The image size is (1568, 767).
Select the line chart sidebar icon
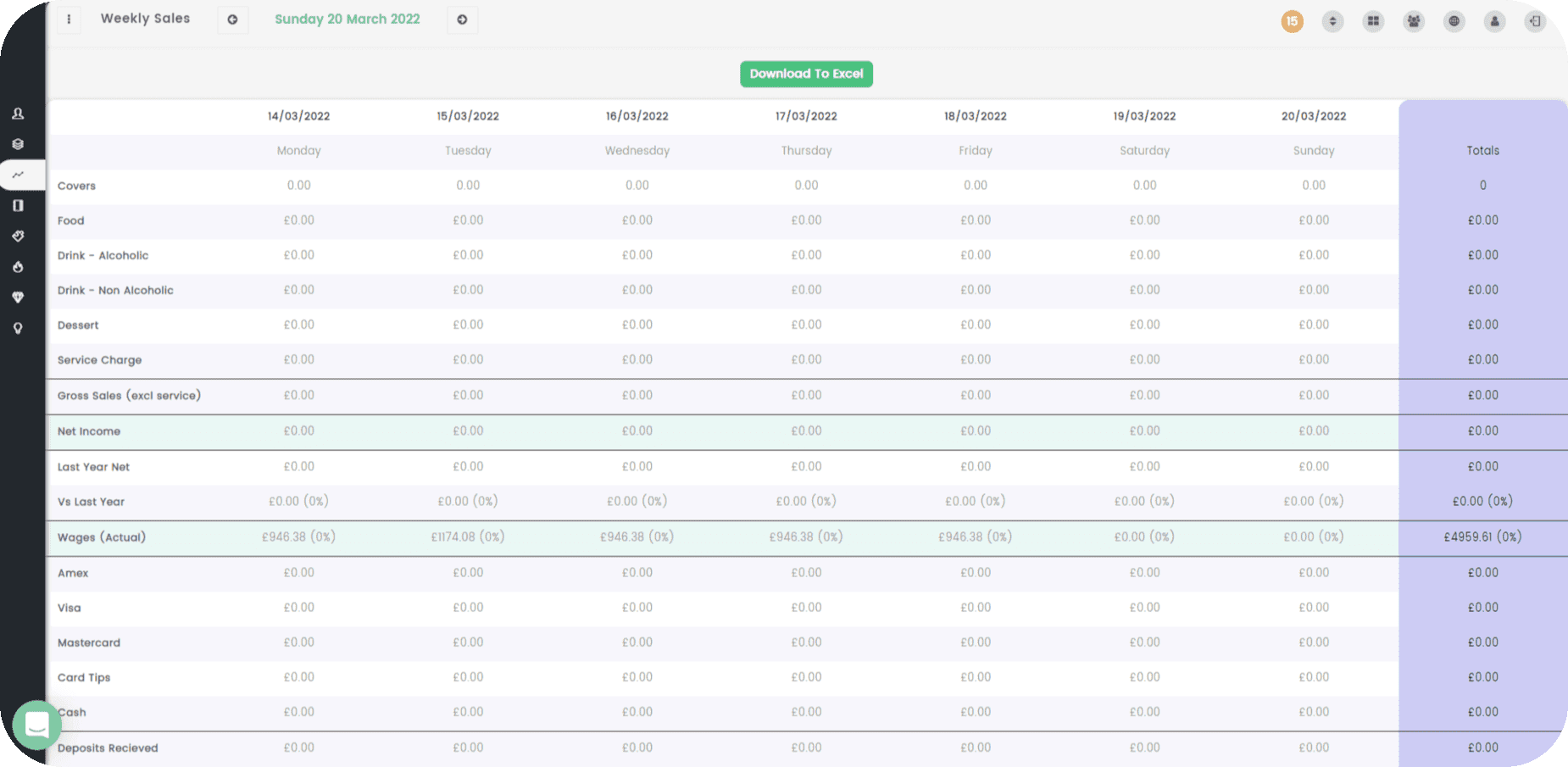tap(18, 175)
